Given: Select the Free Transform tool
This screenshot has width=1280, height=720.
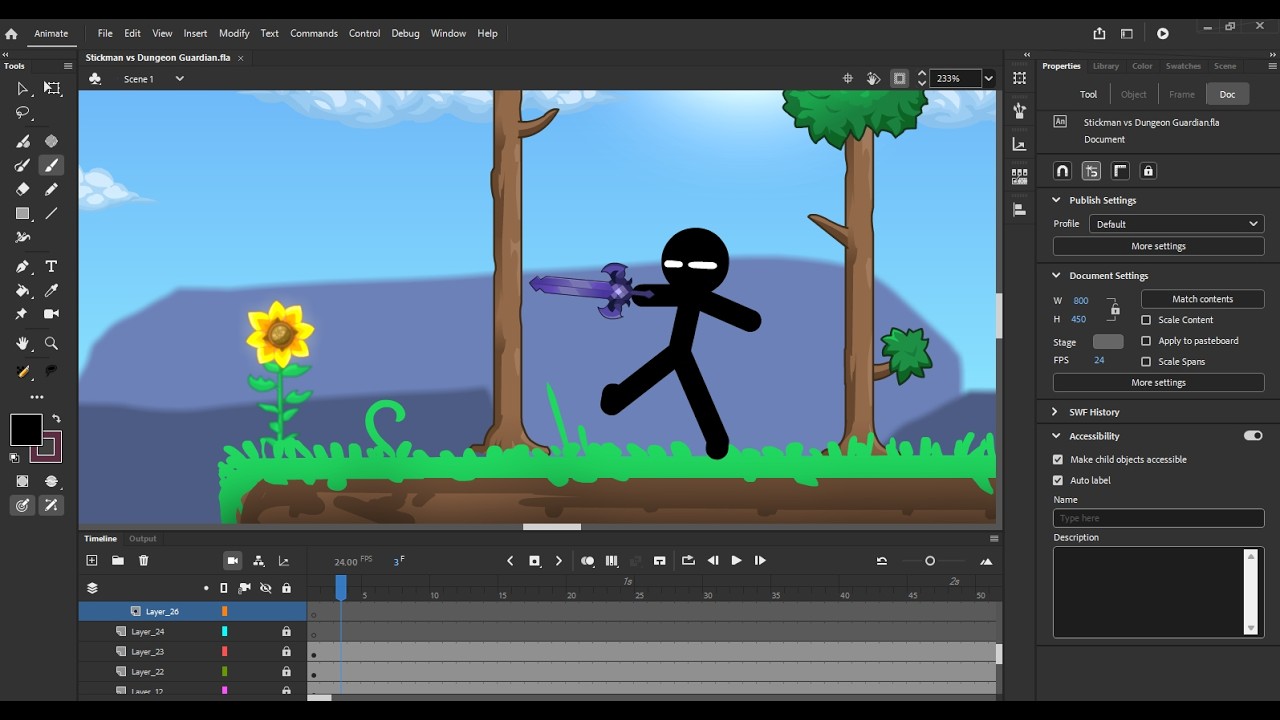Looking at the screenshot, I should (x=52, y=89).
